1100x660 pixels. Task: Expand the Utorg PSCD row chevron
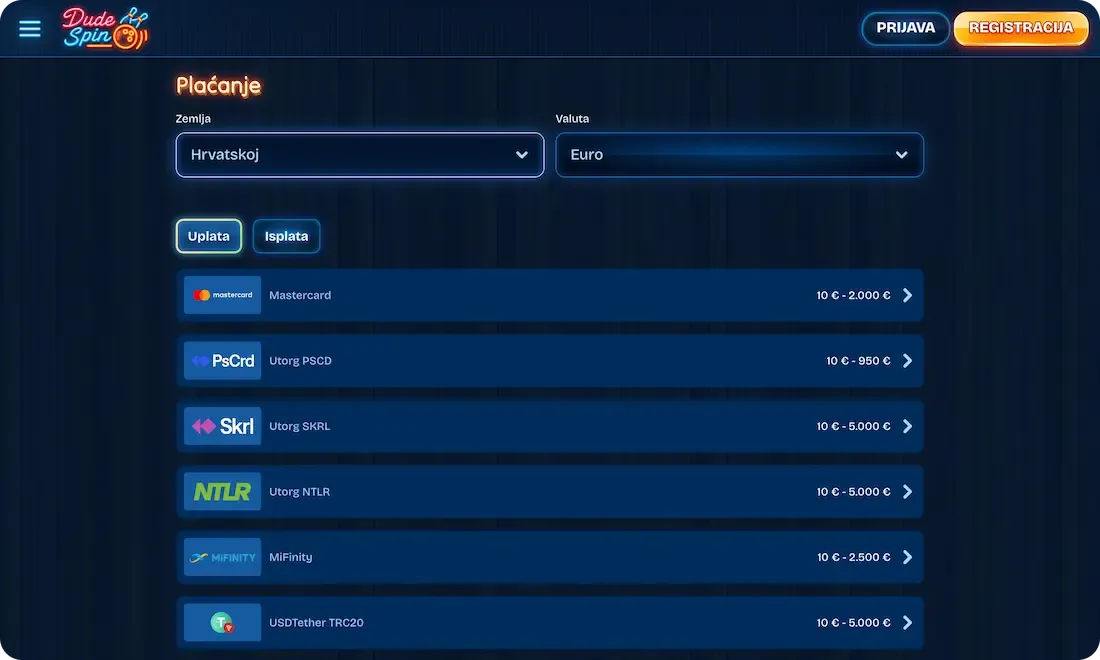point(907,361)
